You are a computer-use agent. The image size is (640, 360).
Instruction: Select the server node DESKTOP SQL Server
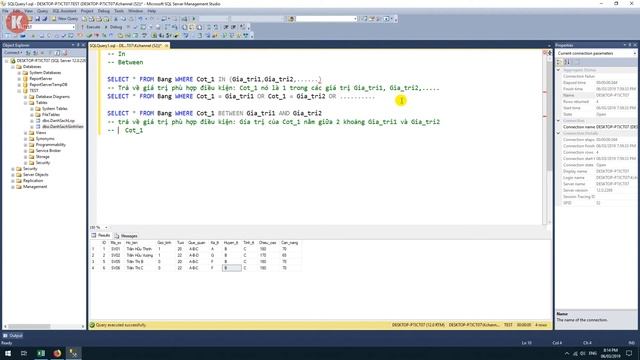pos(51,60)
